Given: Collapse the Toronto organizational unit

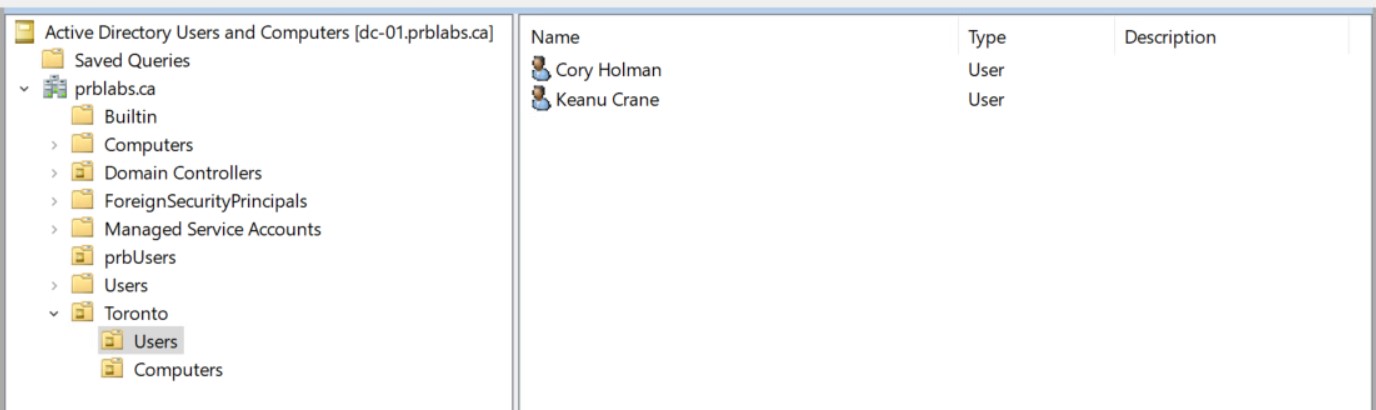Looking at the screenshot, I should (54, 313).
